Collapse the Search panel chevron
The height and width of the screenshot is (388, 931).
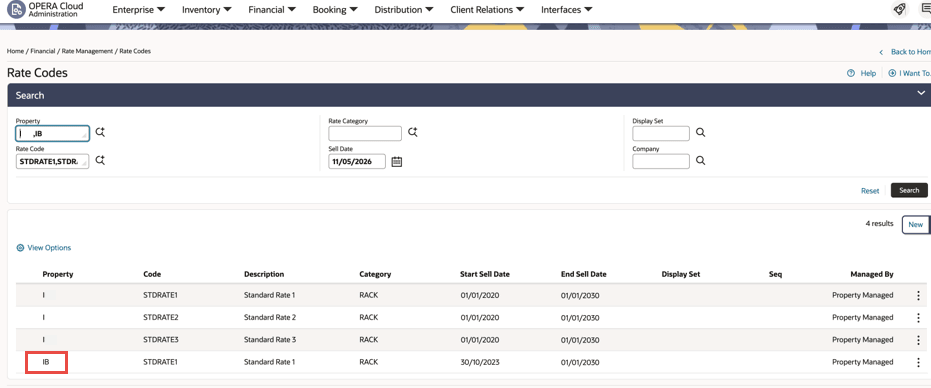pos(921,93)
